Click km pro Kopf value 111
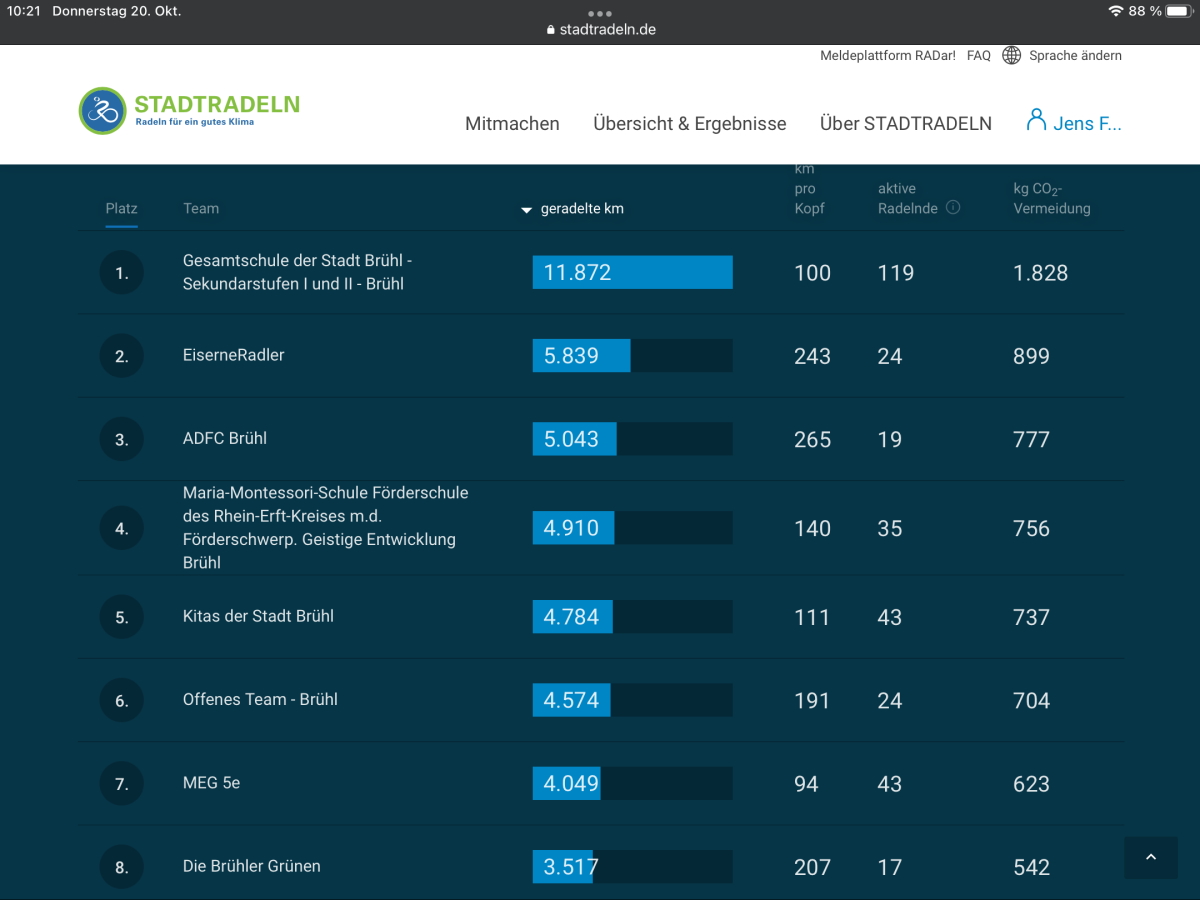 click(812, 617)
